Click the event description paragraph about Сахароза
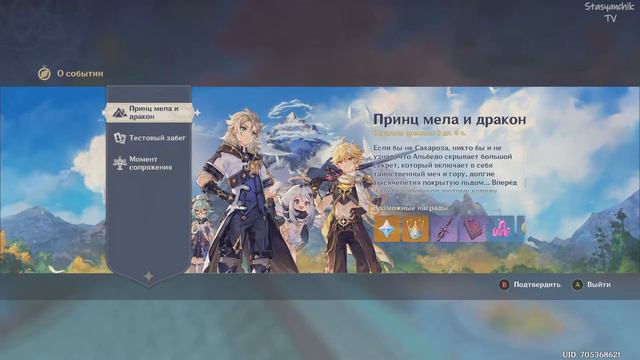Viewport: 640px width, 360px height. (445, 169)
